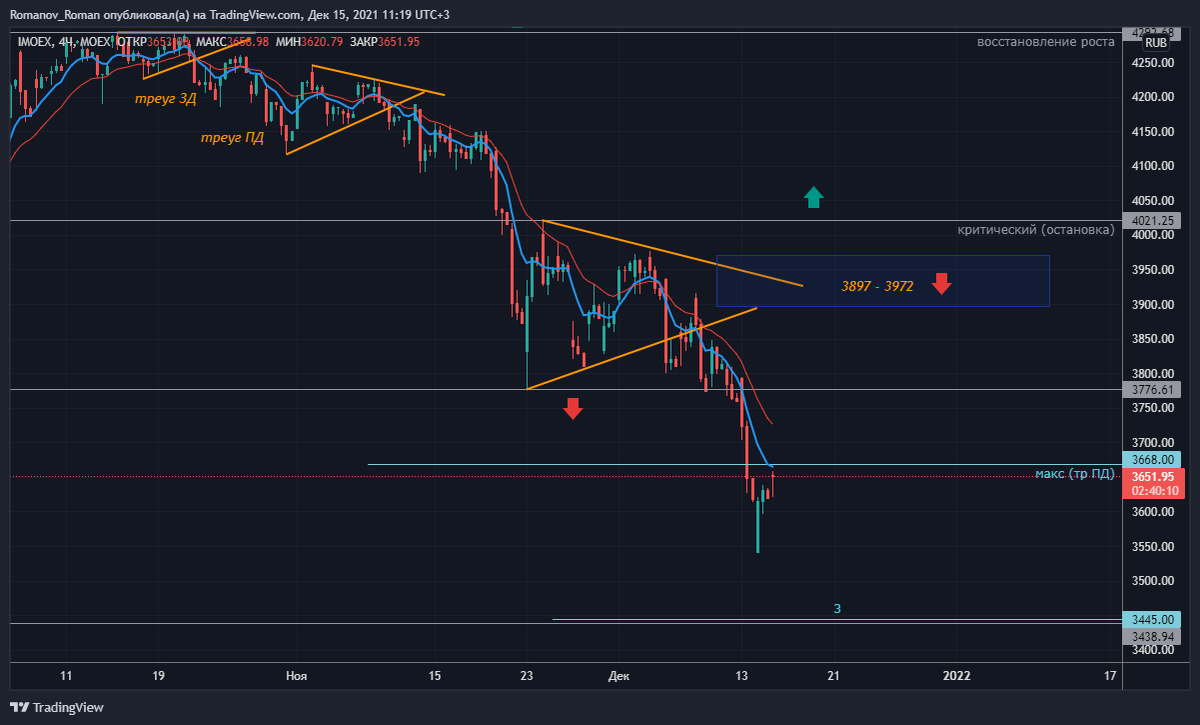Click the 3550.00 price axis tick
This screenshot has width=1200, height=725.
tap(1152, 547)
